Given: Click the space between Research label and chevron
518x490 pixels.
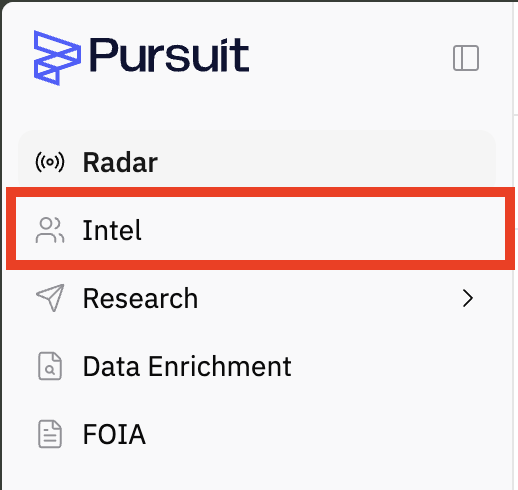Looking at the screenshot, I should coord(329,298).
